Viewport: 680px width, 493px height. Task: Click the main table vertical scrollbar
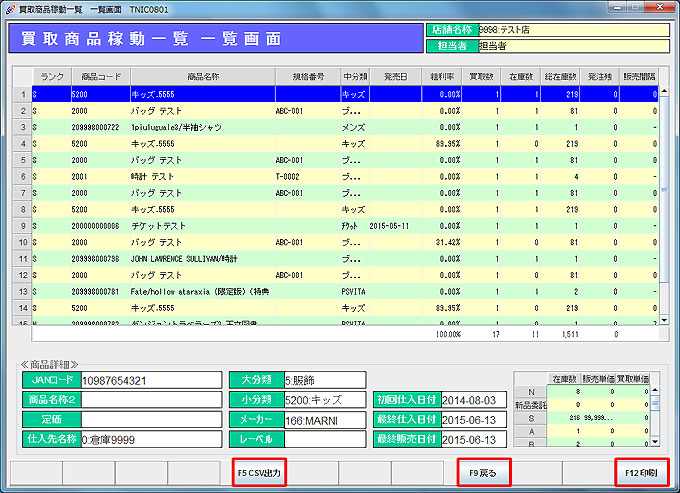663,200
